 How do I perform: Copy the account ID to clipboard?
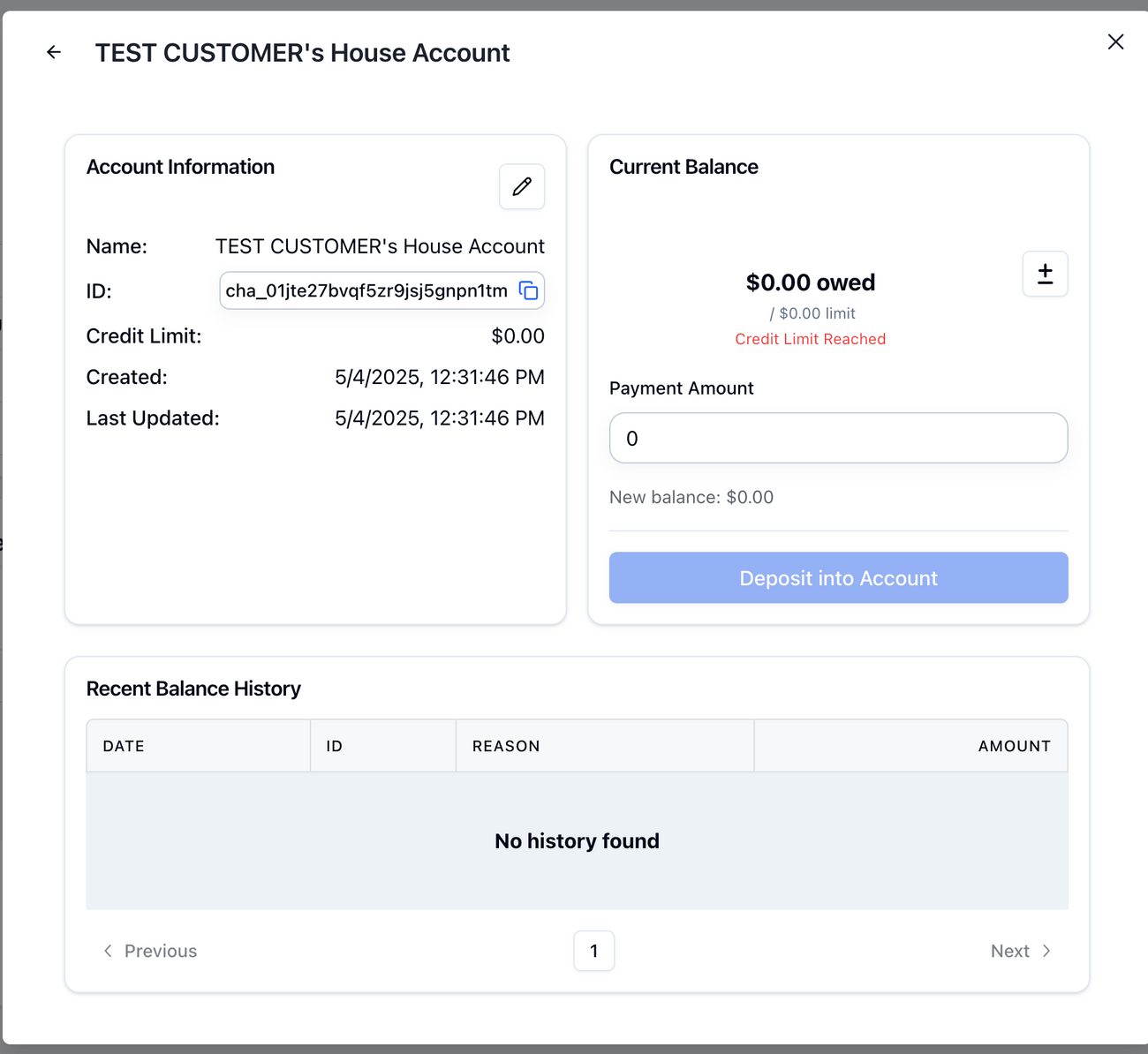(x=529, y=291)
